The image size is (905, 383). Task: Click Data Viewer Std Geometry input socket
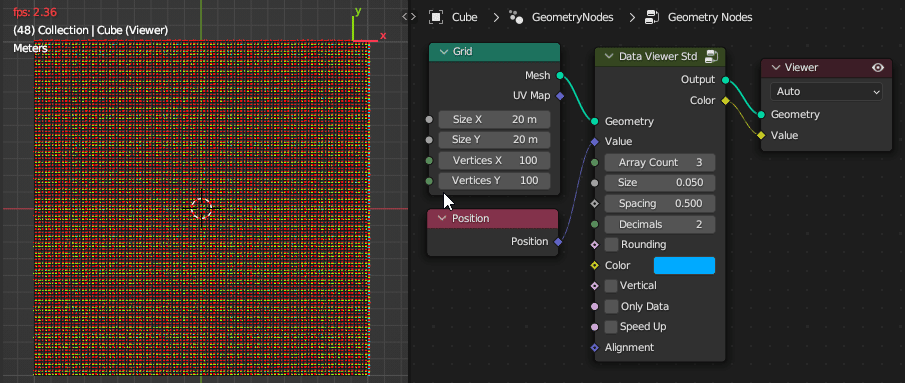tap(595, 121)
